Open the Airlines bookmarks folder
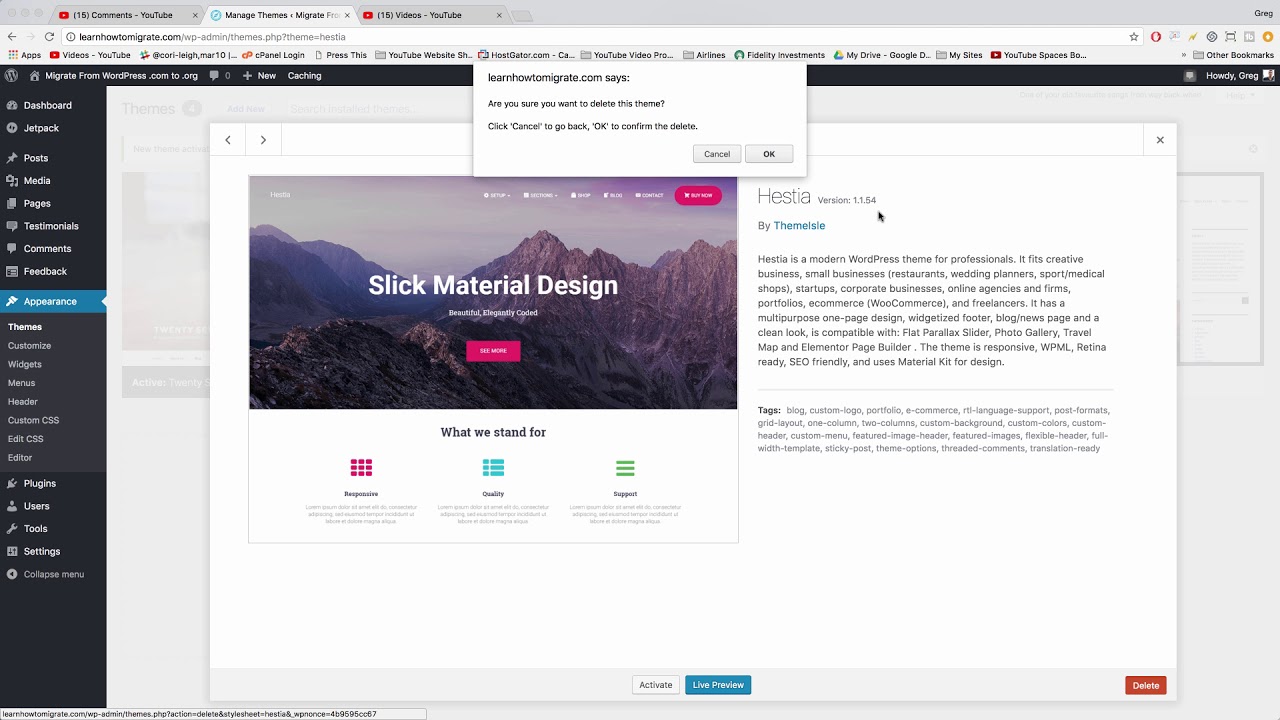1280x720 pixels. pos(704,55)
